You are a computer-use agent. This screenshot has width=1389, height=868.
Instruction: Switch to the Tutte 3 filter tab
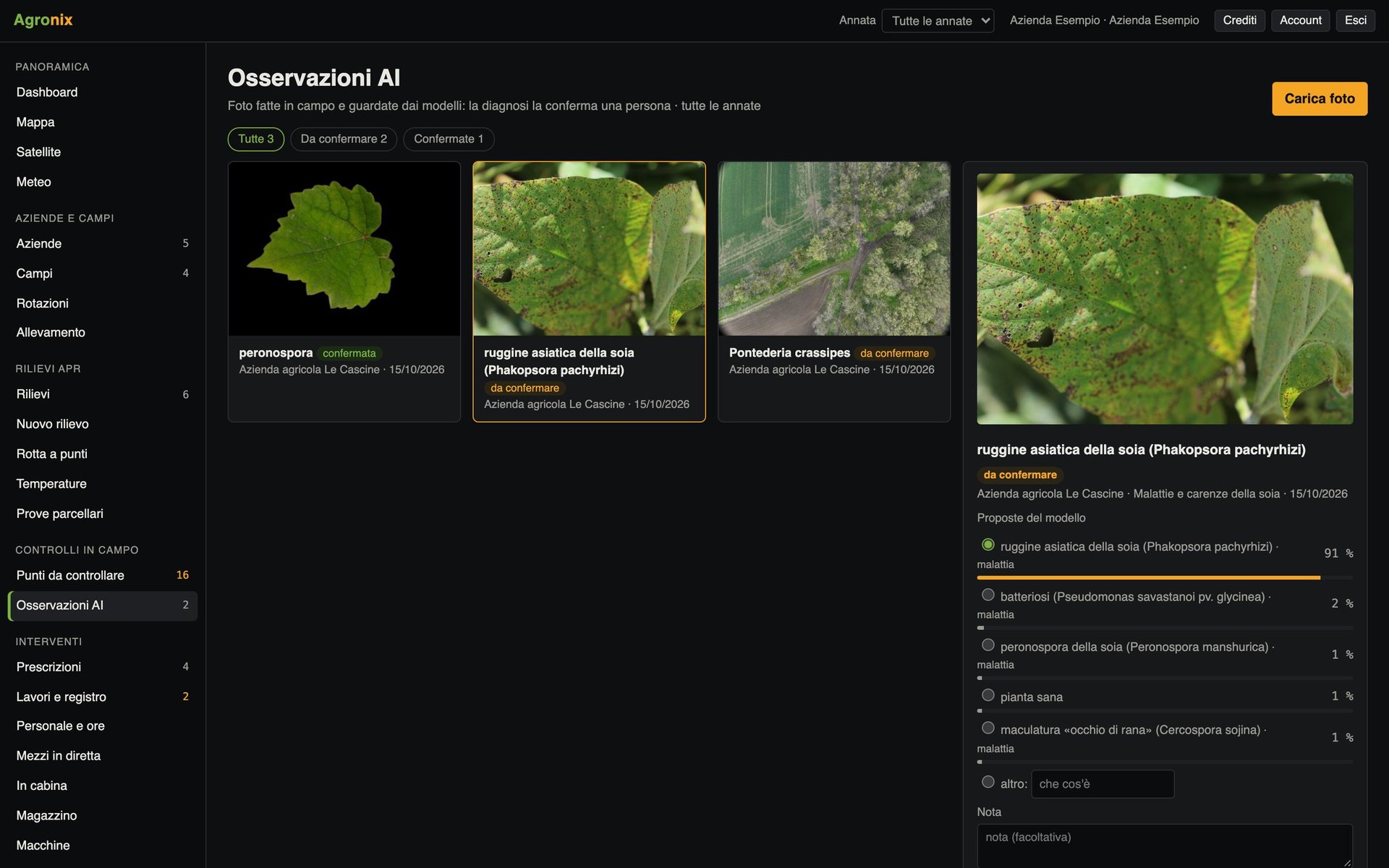tap(256, 139)
